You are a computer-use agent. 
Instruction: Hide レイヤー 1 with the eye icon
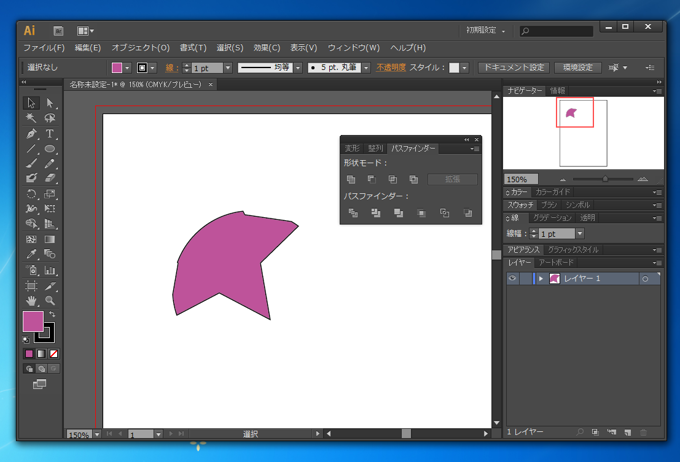pos(513,279)
